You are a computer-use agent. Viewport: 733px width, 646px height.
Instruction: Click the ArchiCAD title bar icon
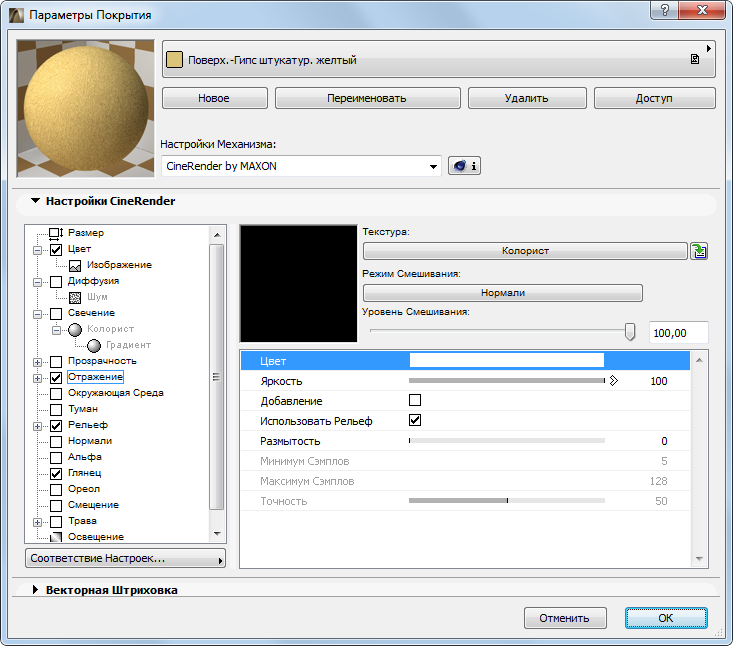pyautogui.click(x=16, y=15)
